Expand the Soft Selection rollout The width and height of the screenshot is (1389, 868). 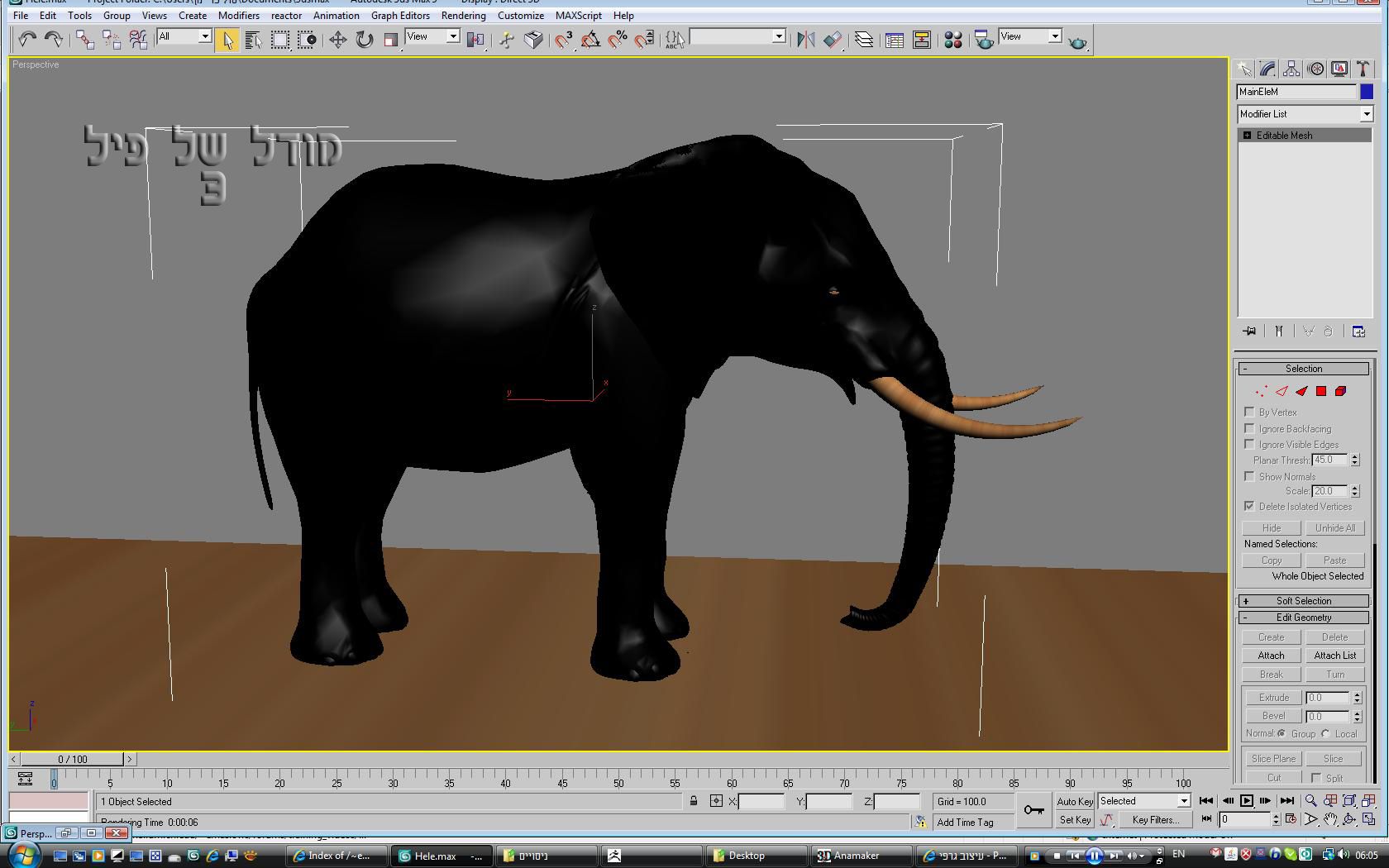coord(1303,601)
